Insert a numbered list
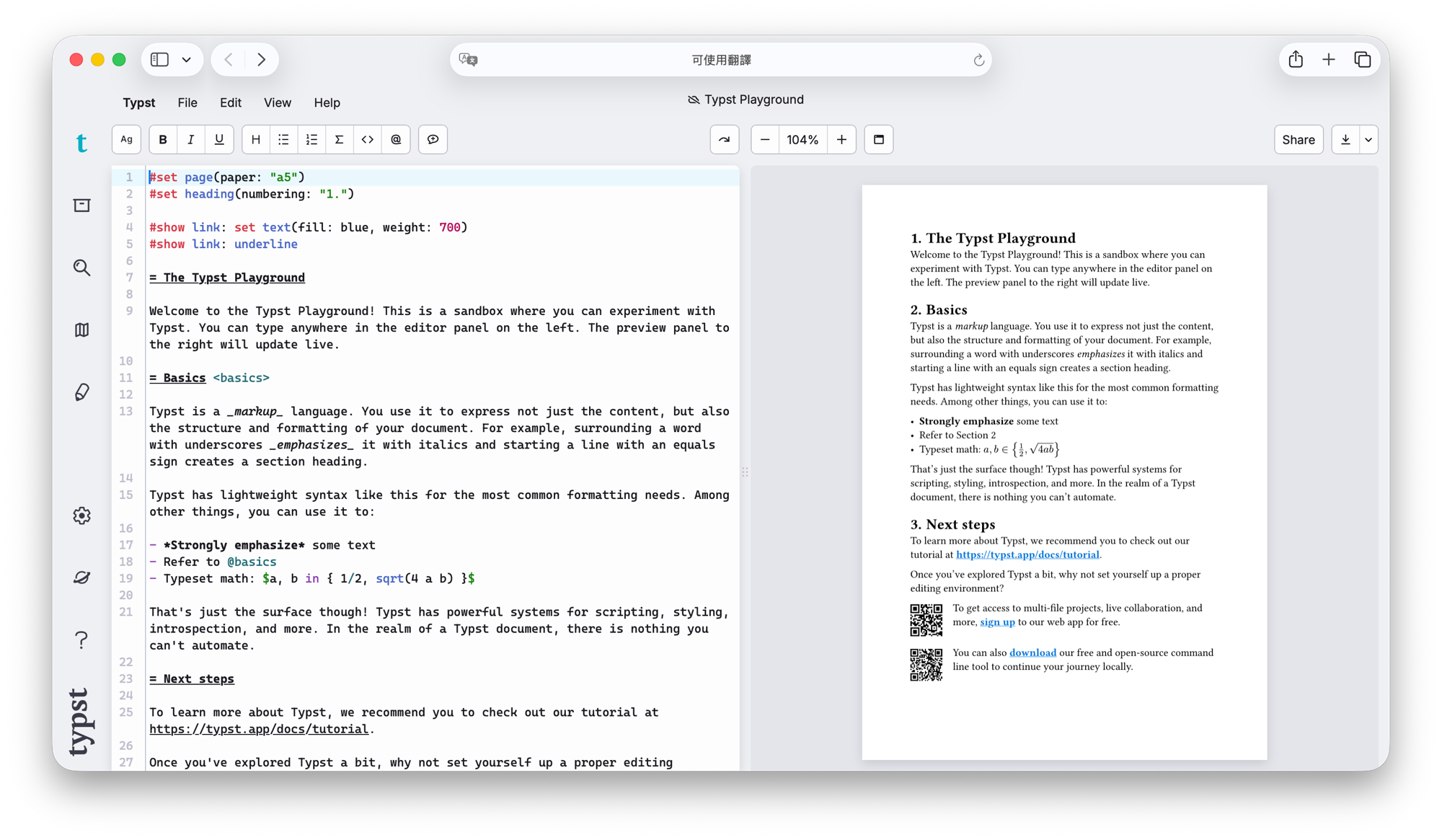 [311, 140]
